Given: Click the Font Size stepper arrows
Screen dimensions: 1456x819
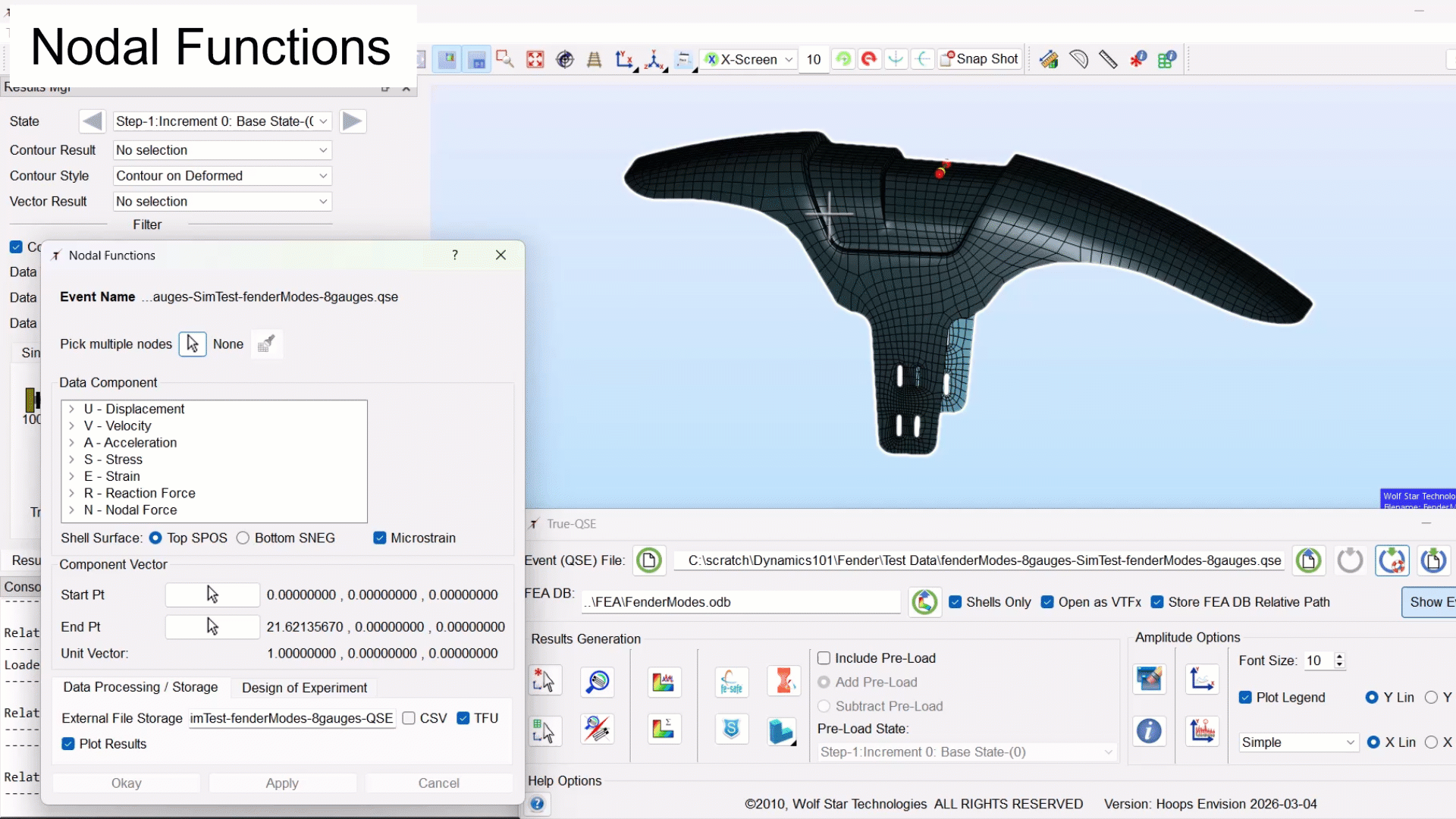Looking at the screenshot, I should click(x=1339, y=661).
